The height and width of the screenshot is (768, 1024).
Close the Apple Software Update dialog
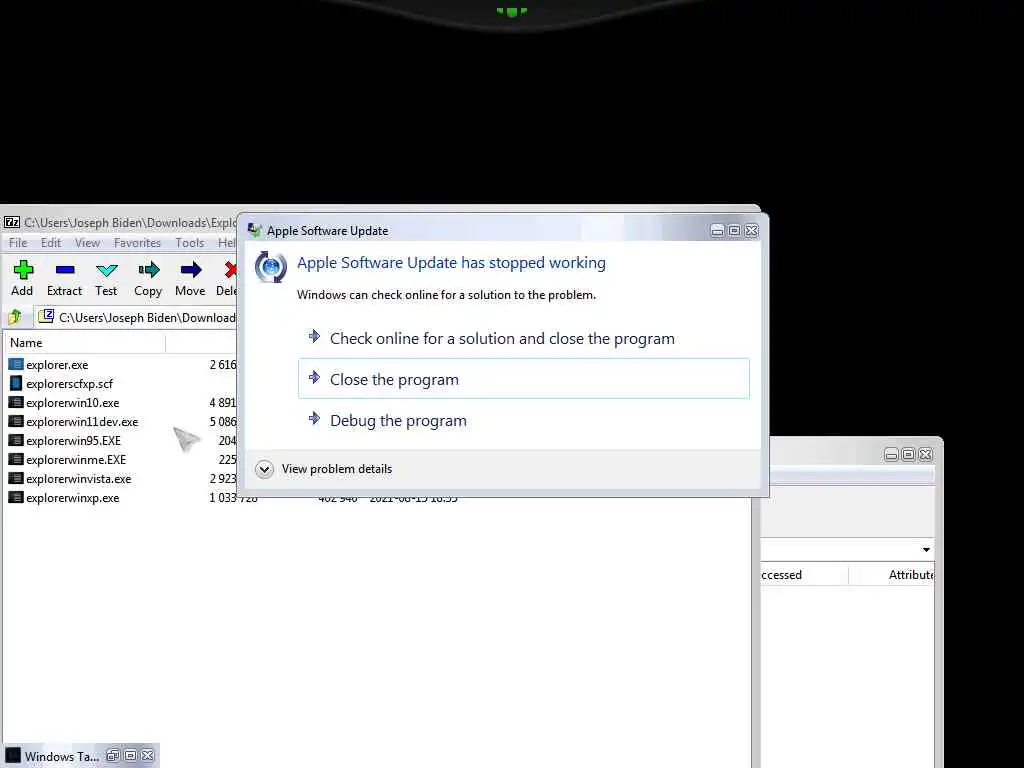coord(752,231)
